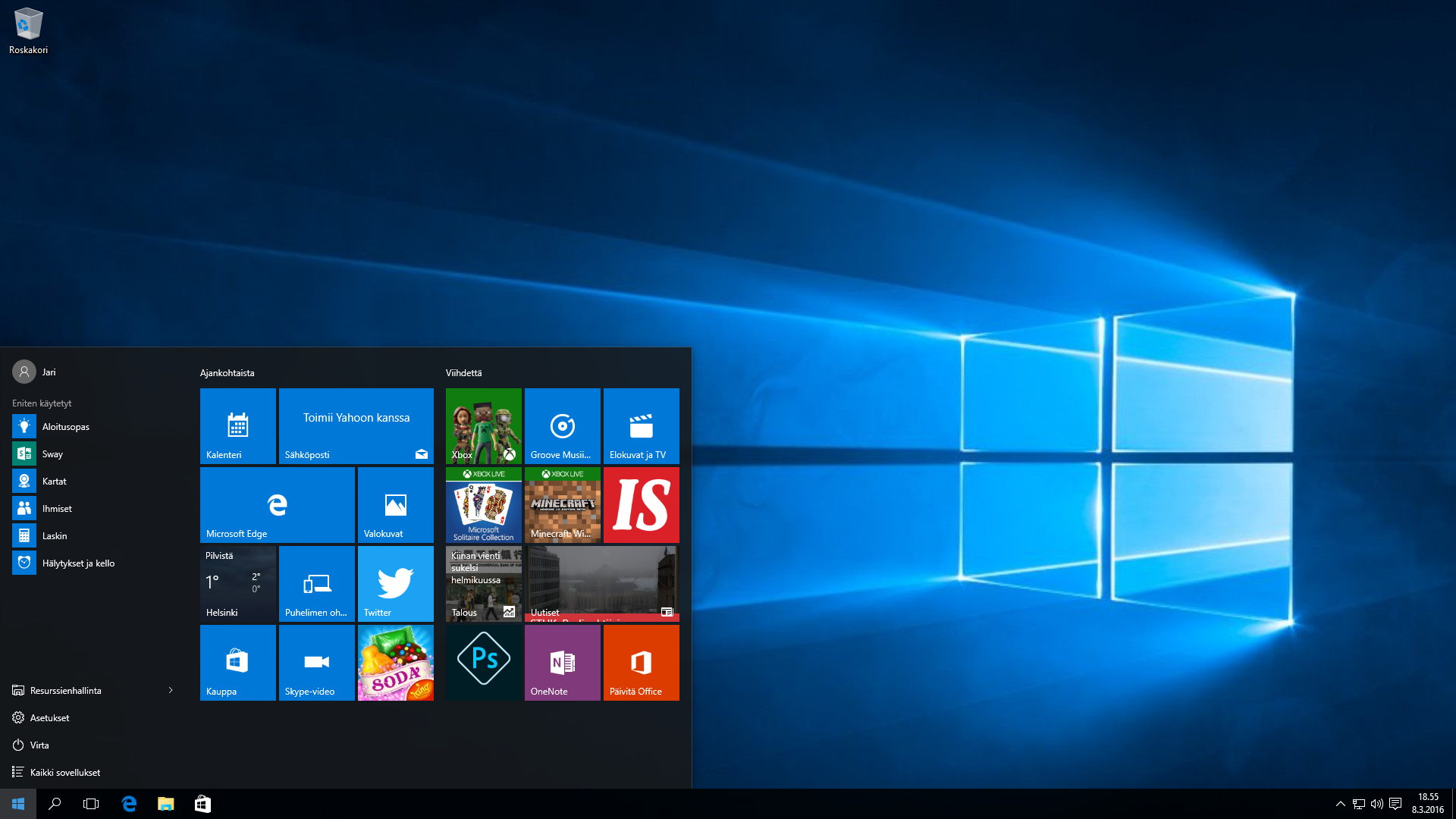Image resolution: width=1456 pixels, height=819 pixels.
Task: Click the volume icon in the tray
Action: point(1376,804)
